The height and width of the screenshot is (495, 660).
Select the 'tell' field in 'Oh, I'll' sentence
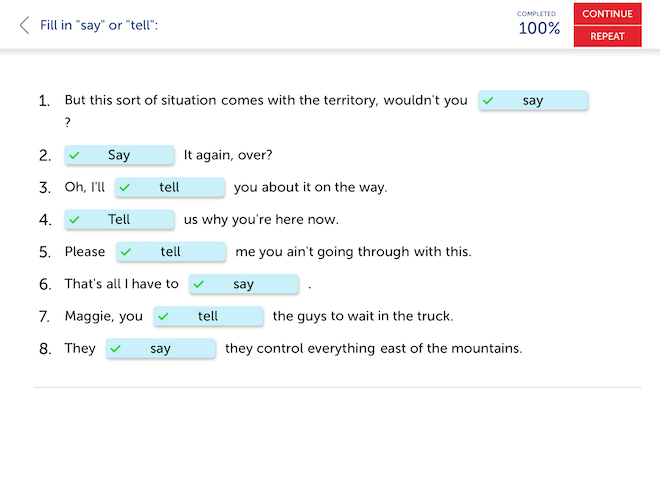tap(169, 187)
